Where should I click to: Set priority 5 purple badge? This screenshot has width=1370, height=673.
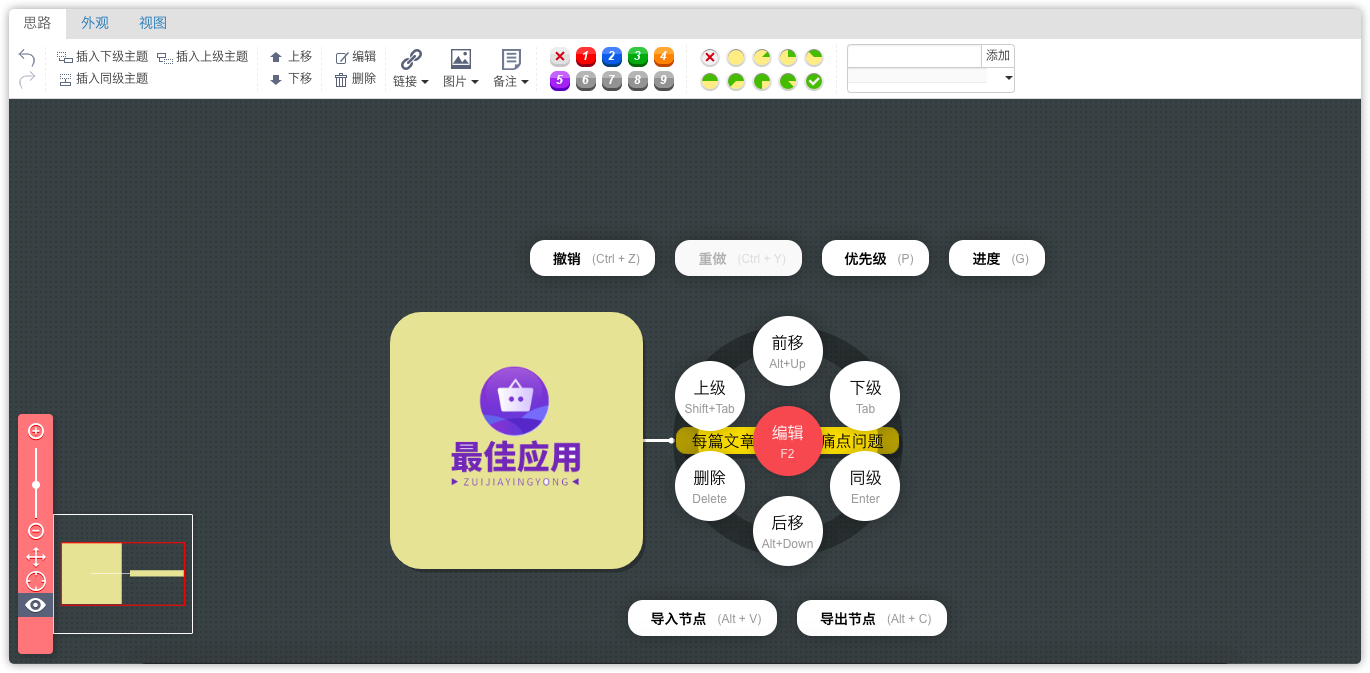point(559,80)
